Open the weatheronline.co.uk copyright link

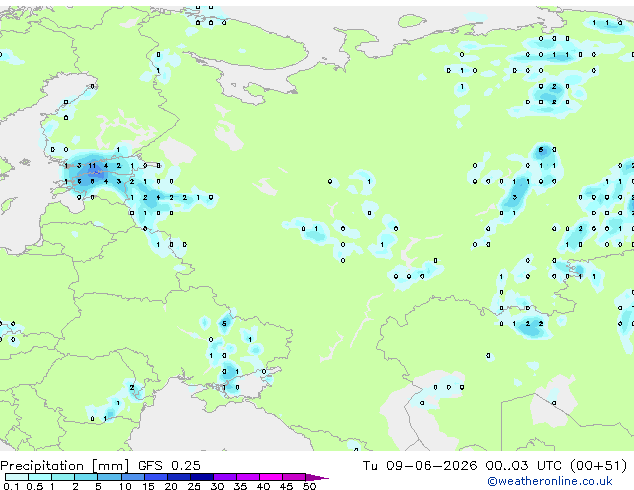(x=550, y=481)
